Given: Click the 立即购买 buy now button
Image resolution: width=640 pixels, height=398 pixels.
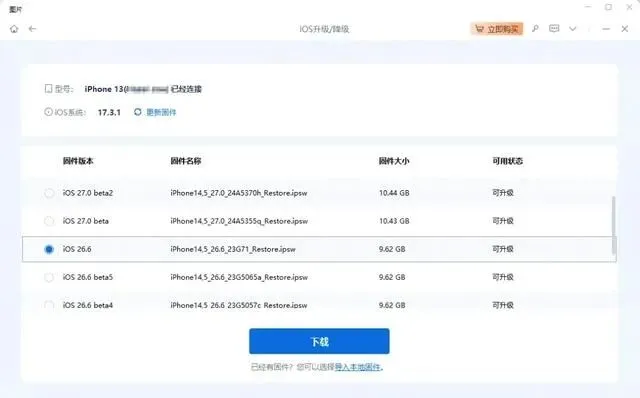Looking at the screenshot, I should click(x=497, y=29).
